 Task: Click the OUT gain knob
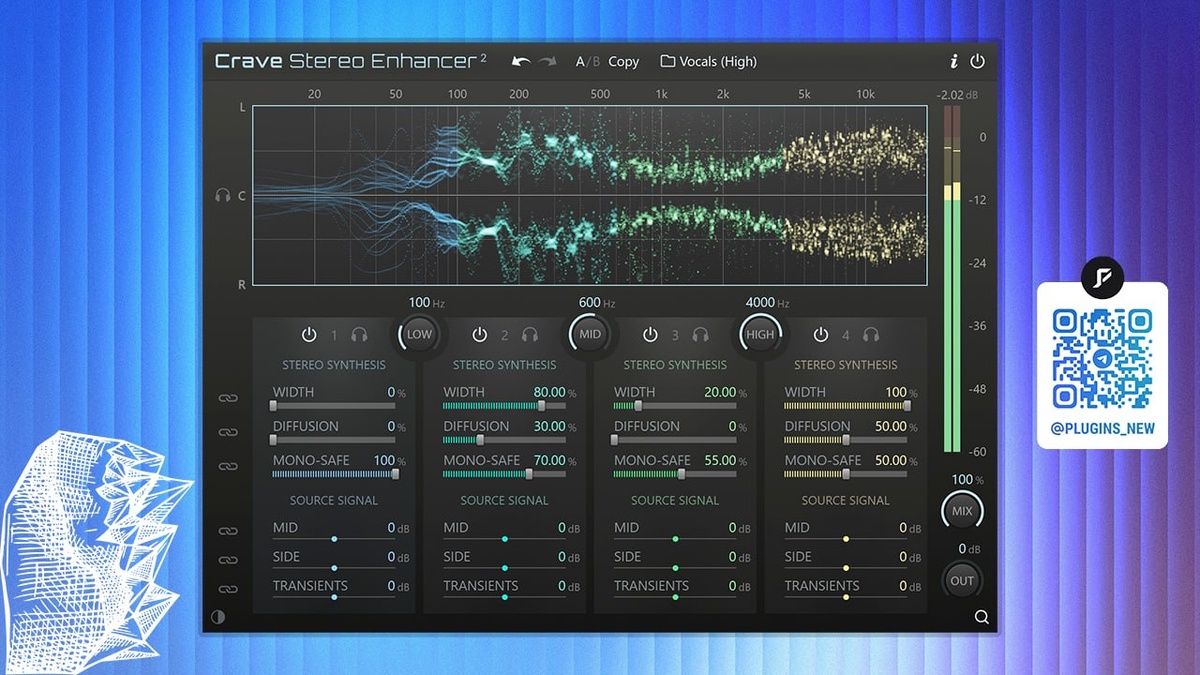(962, 580)
